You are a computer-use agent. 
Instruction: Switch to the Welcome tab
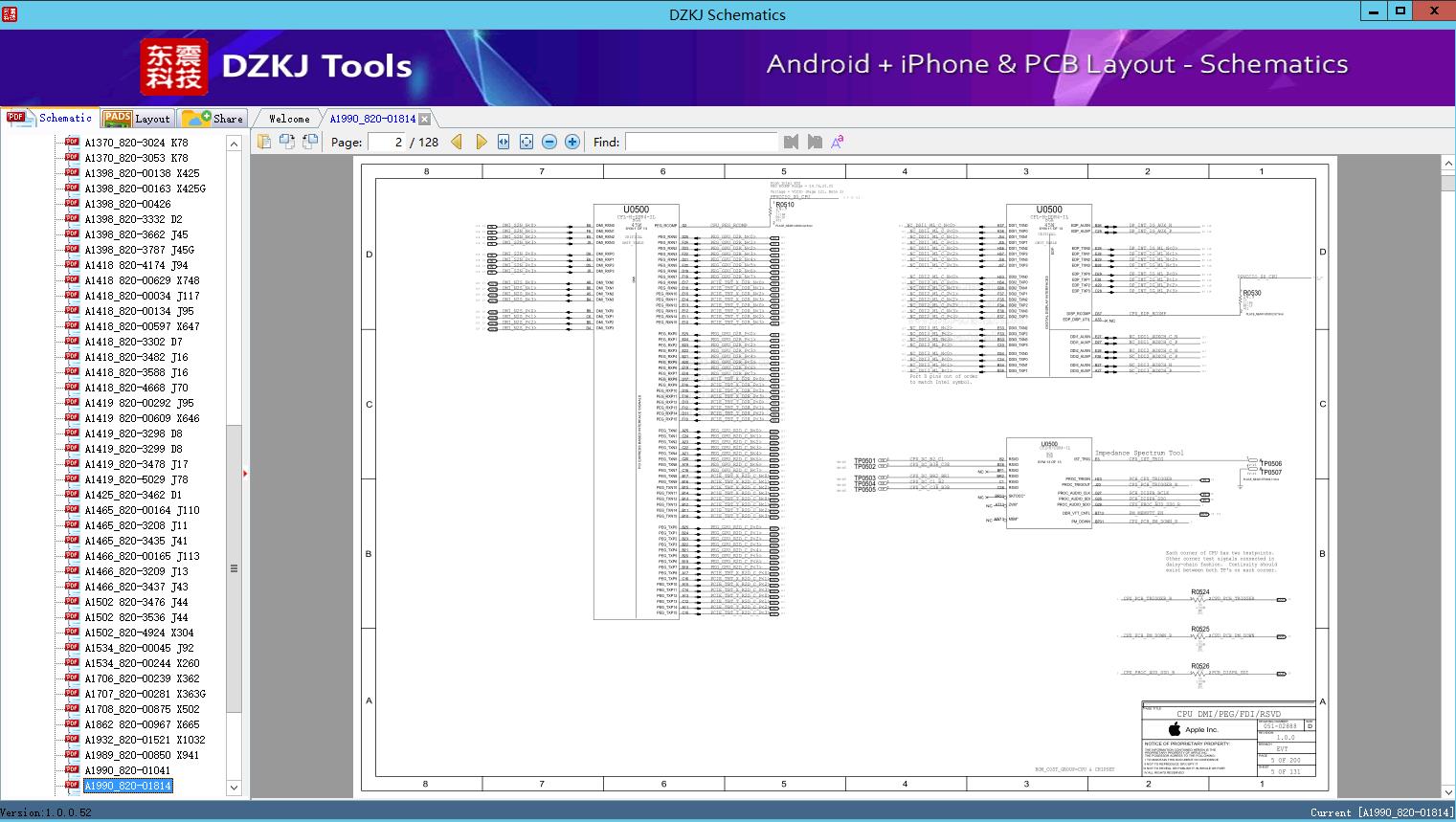(x=289, y=119)
